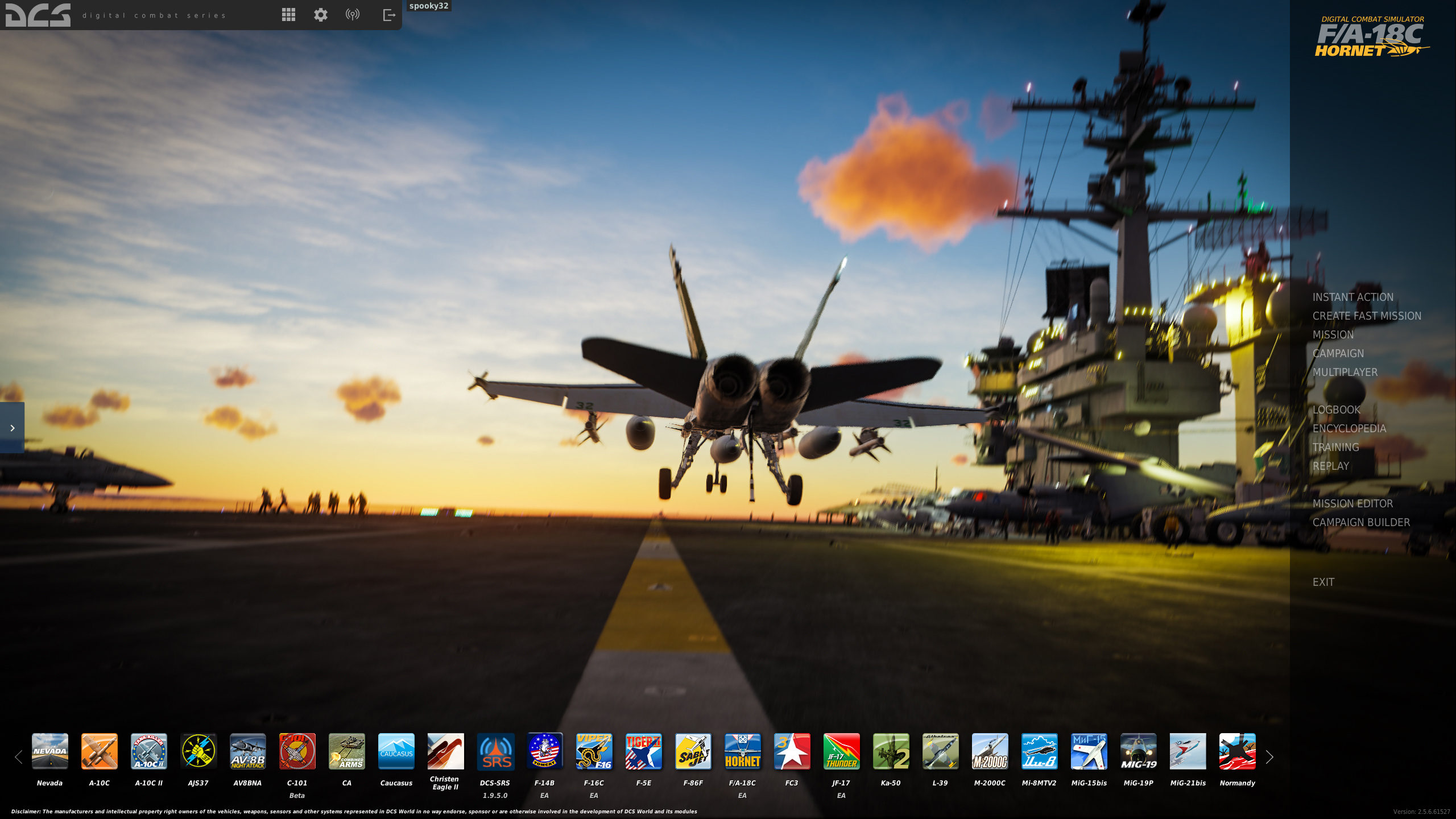The height and width of the screenshot is (819, 1456).
Task: Open the MULTIPLAYER menu entry
Action: pyautogui.click(x=1345, y=372)
